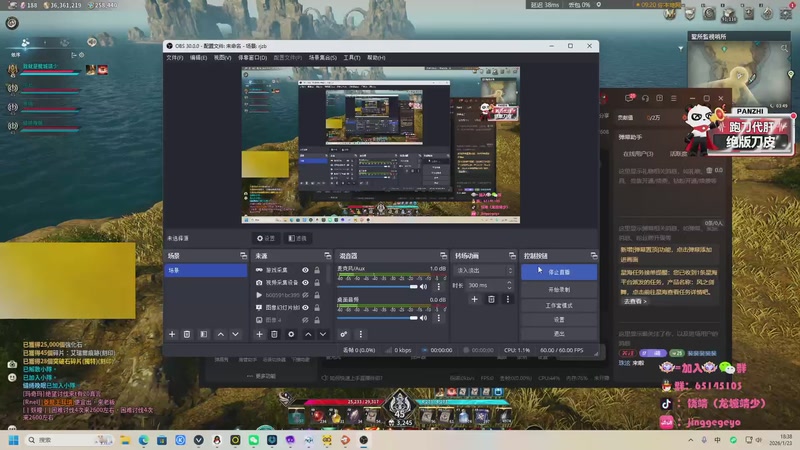Move scene down arrow in Scenes panel

(x=235, y=334)
